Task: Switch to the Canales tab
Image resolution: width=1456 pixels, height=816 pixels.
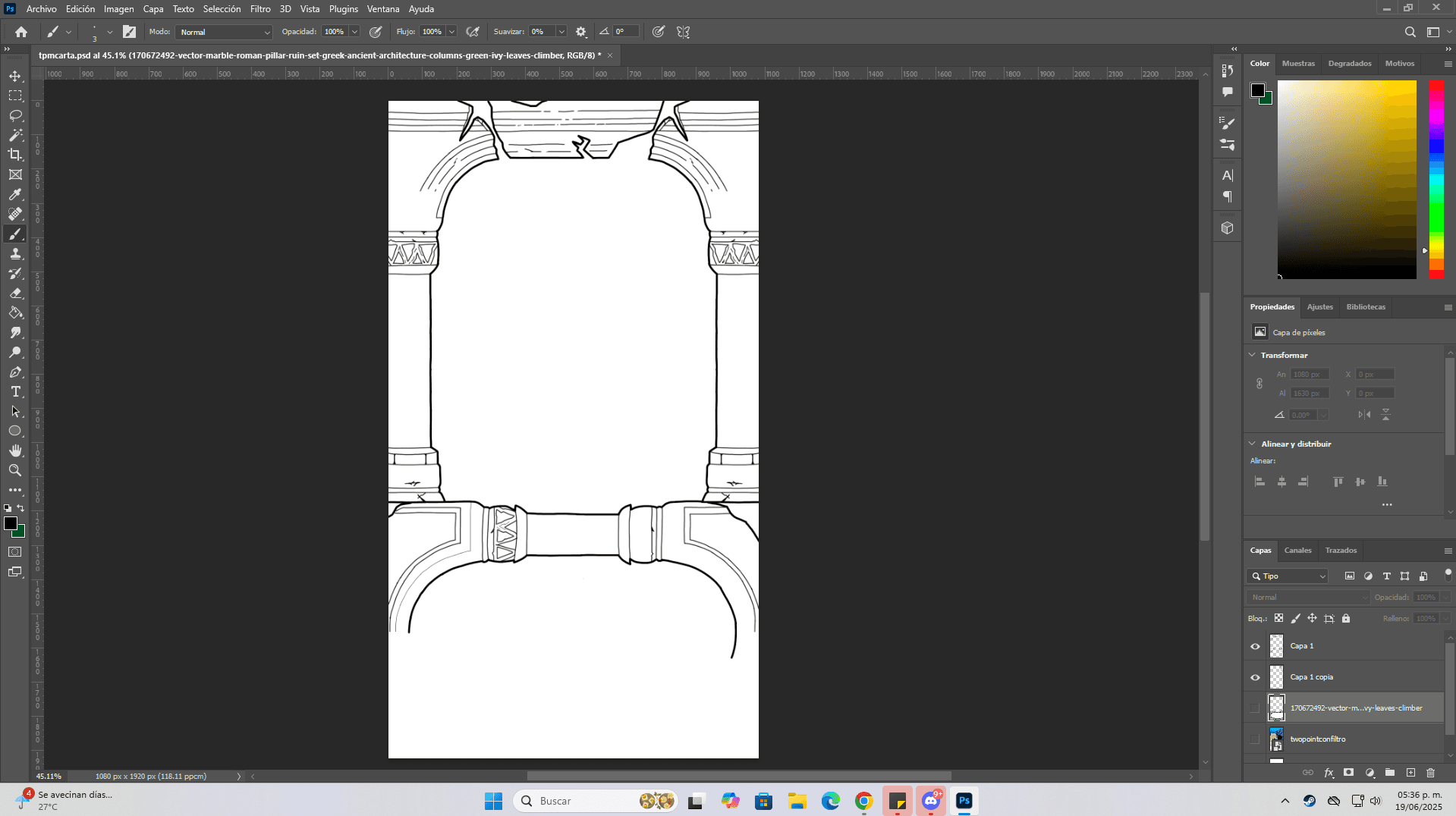Action: 1297,551
